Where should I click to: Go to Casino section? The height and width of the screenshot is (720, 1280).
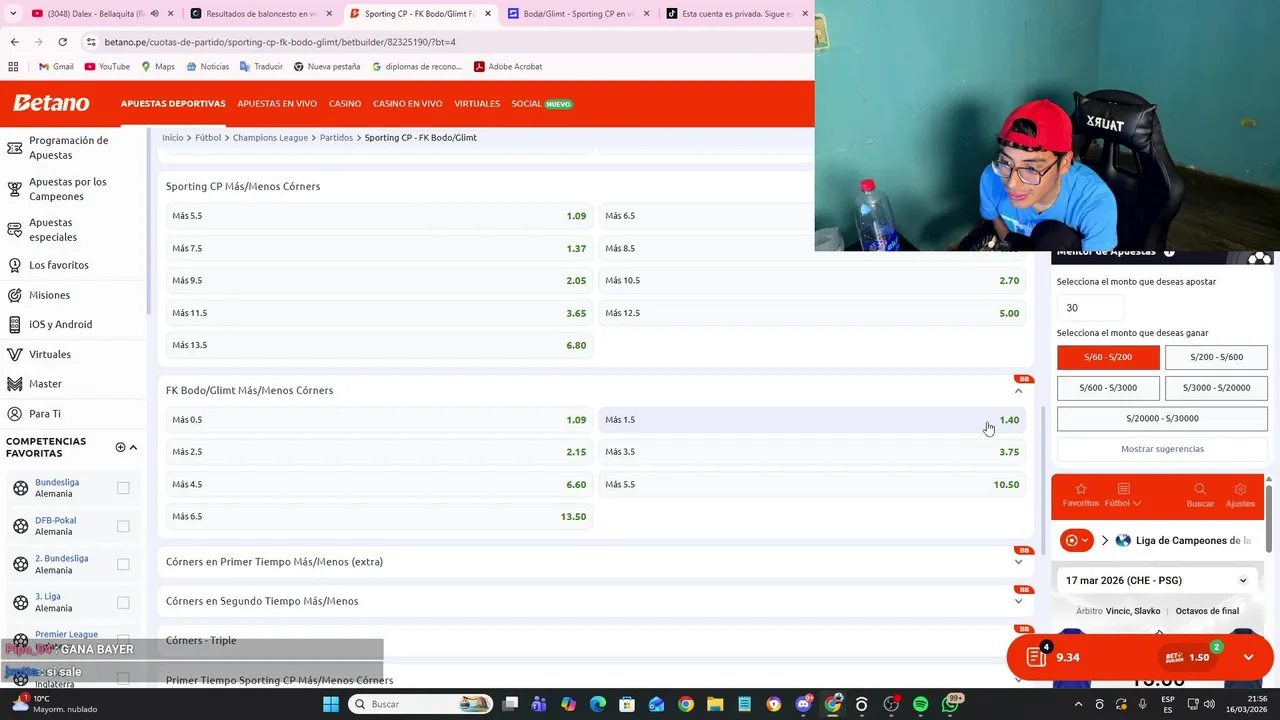tap(345, 104)
